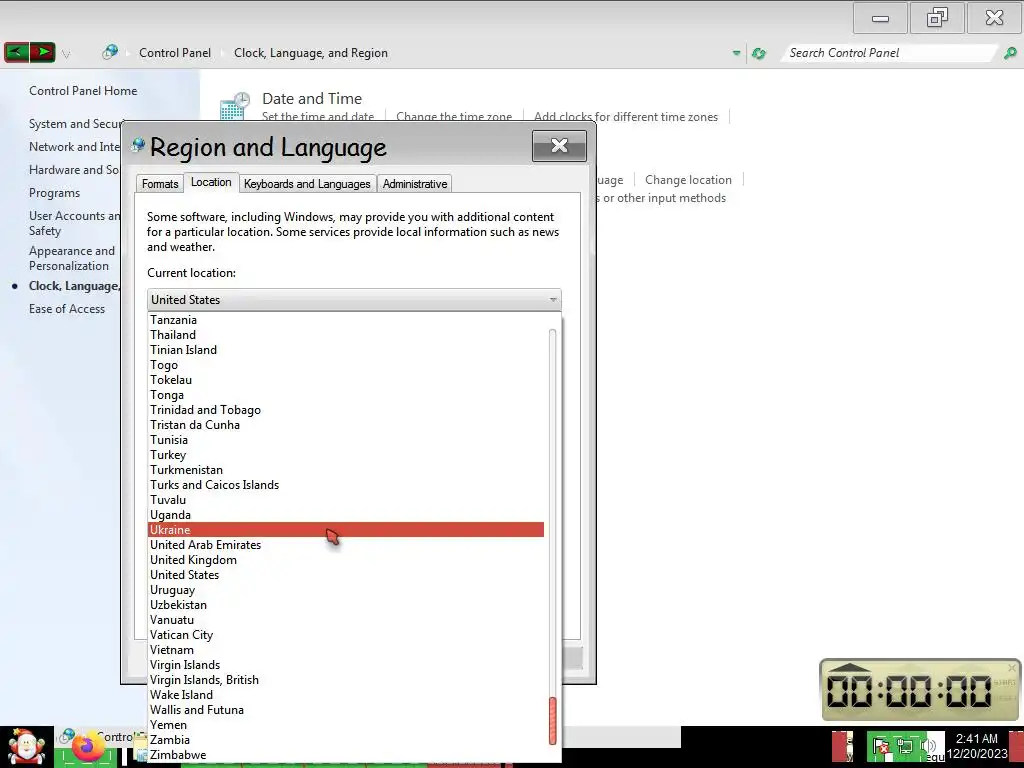The width and height of the screenshot is (1024, 768).
Task: Select Zambia in list
Action: point(346,740)
